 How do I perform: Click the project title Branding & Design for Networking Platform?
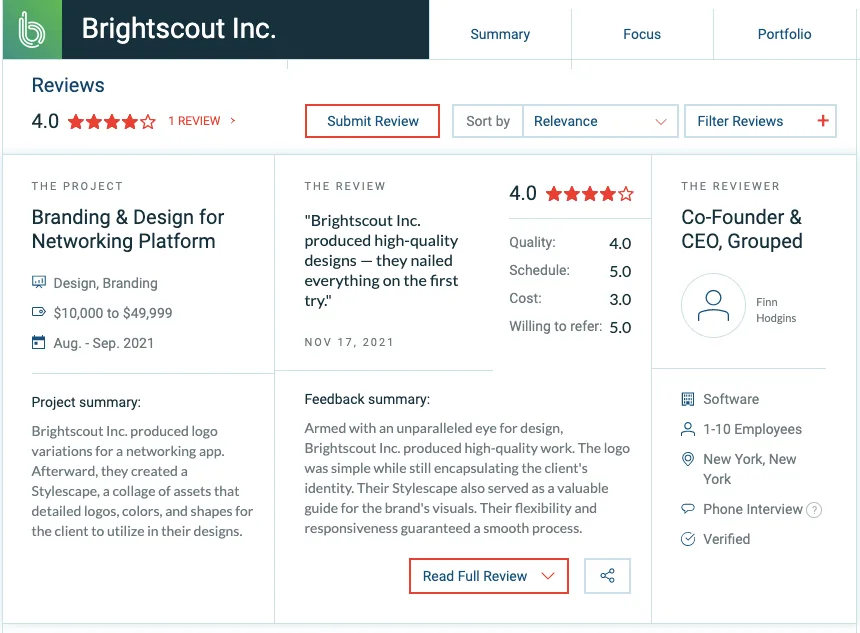(x=128, y=229)
